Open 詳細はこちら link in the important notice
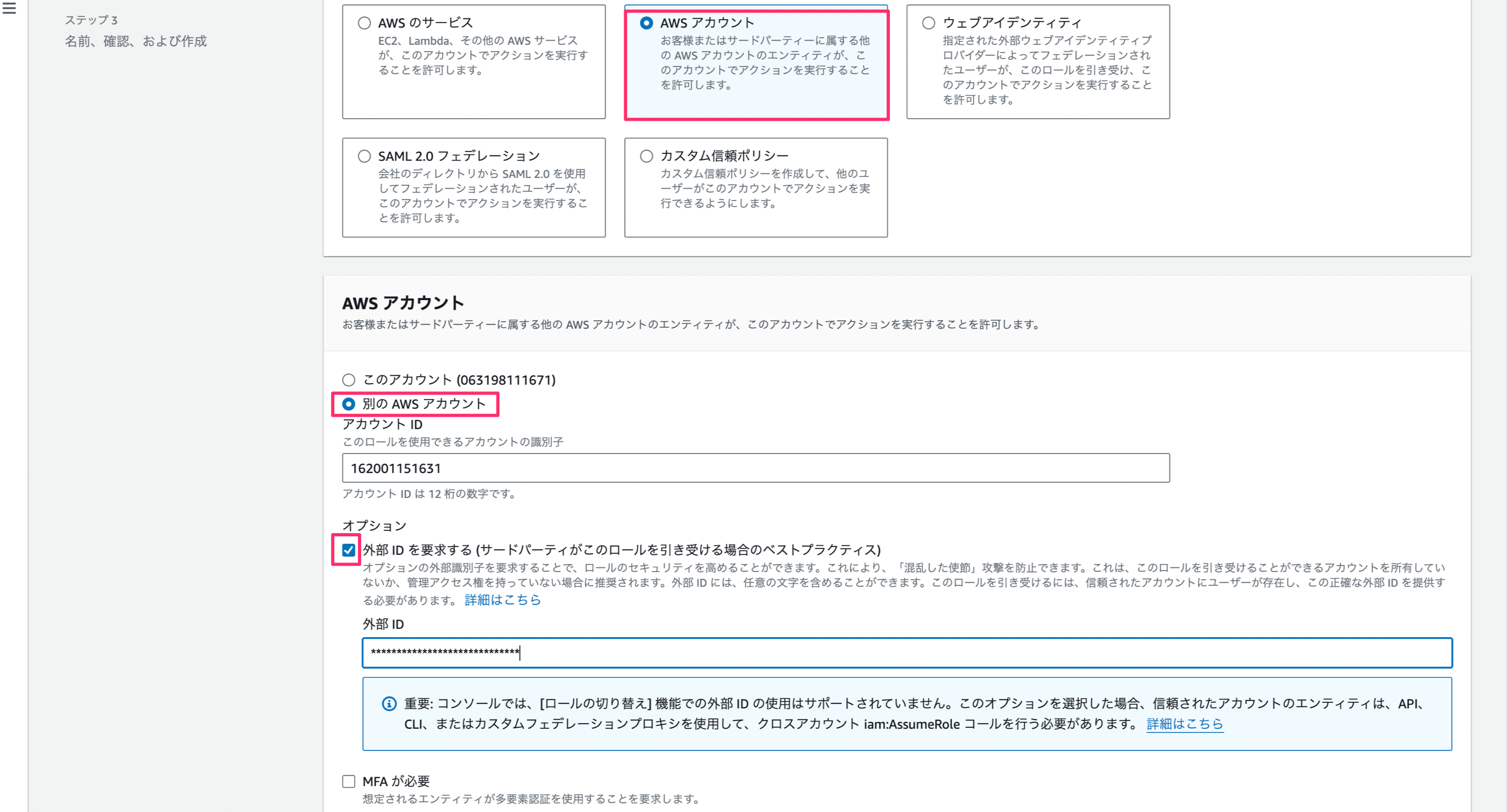This screenshot has height=812, width=1507. point(1185,724)
